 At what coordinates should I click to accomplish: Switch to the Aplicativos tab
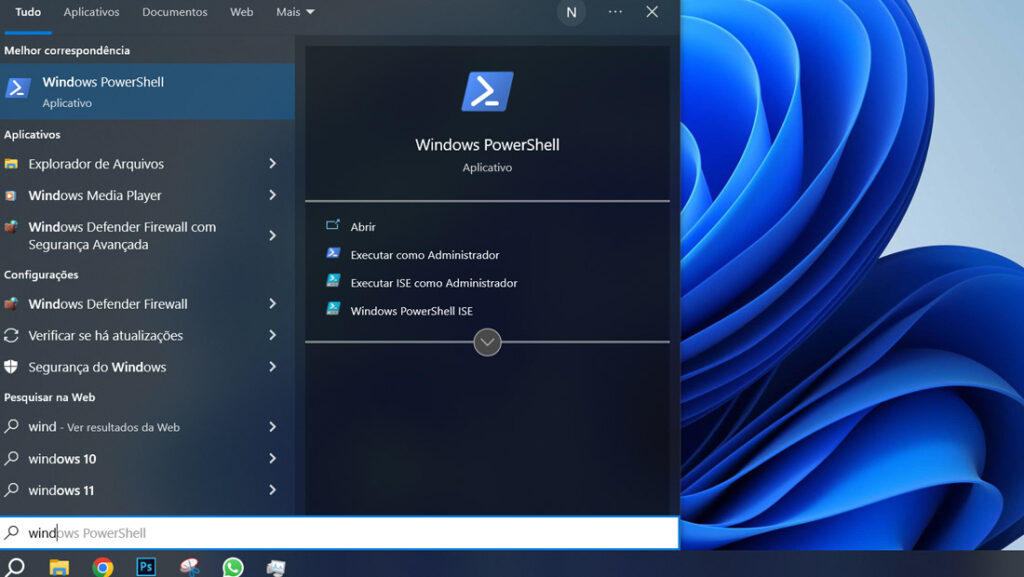tap(91, 11)
